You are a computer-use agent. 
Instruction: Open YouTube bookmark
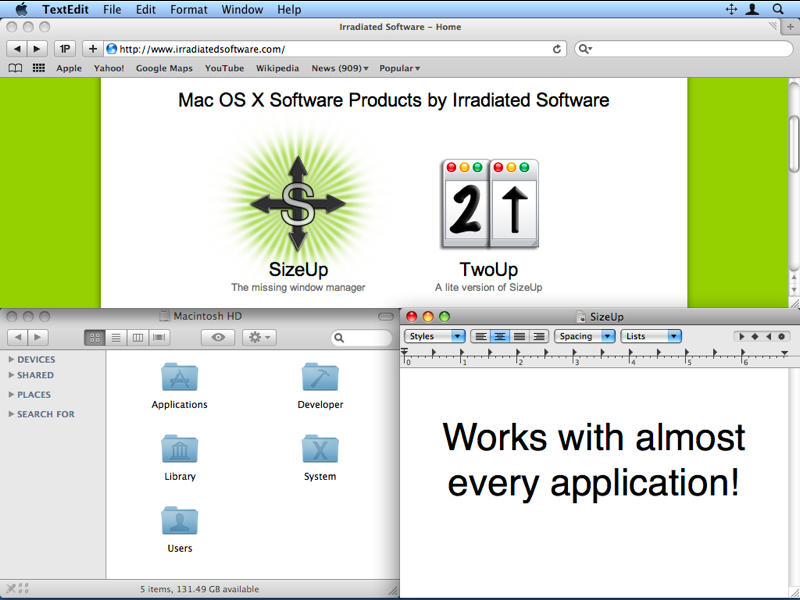pyautogui.click(x=224, y=68)
